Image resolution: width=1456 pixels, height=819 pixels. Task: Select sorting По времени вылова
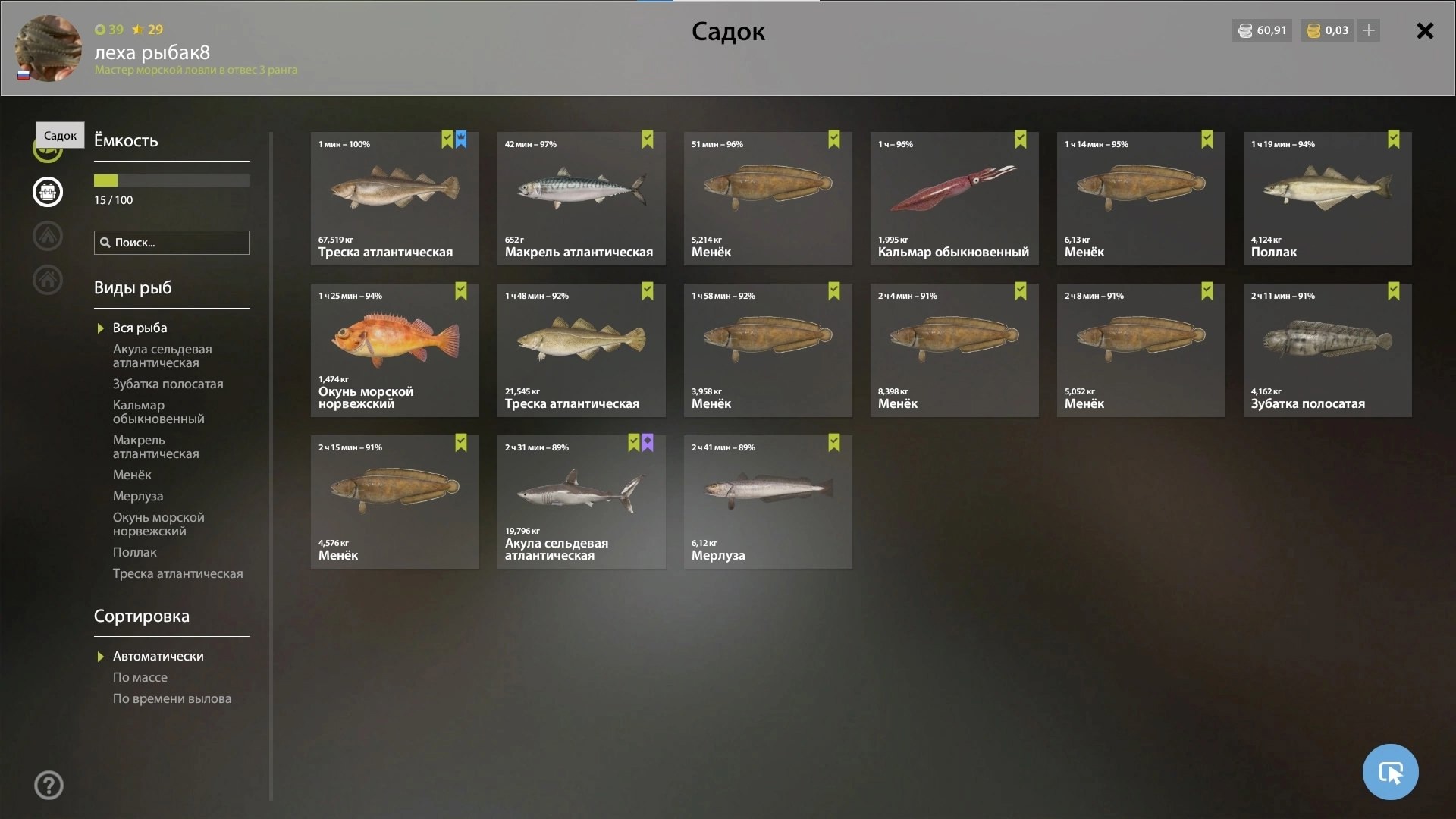pyautogui.click(x=172, y=698)
